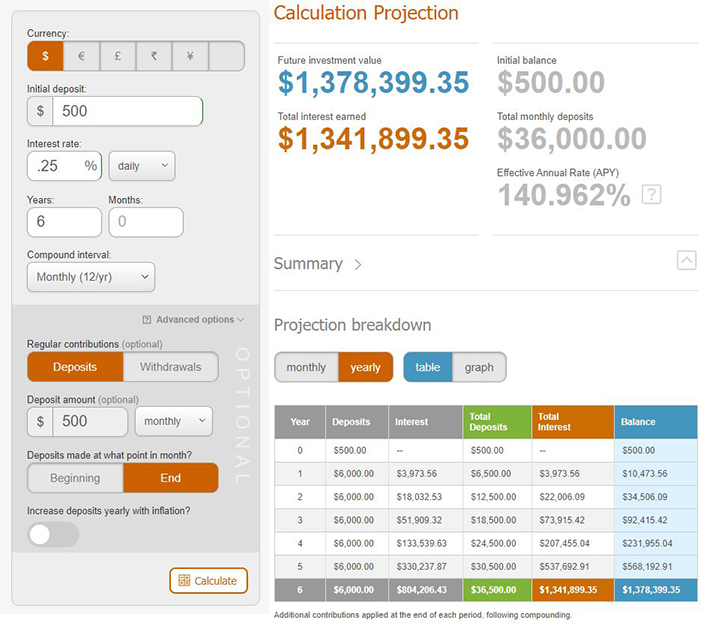Image resolution: width=707 pixels, height=626 pixels.
Task: Open the Compound interval dropdown
Action: click(91, 277)
